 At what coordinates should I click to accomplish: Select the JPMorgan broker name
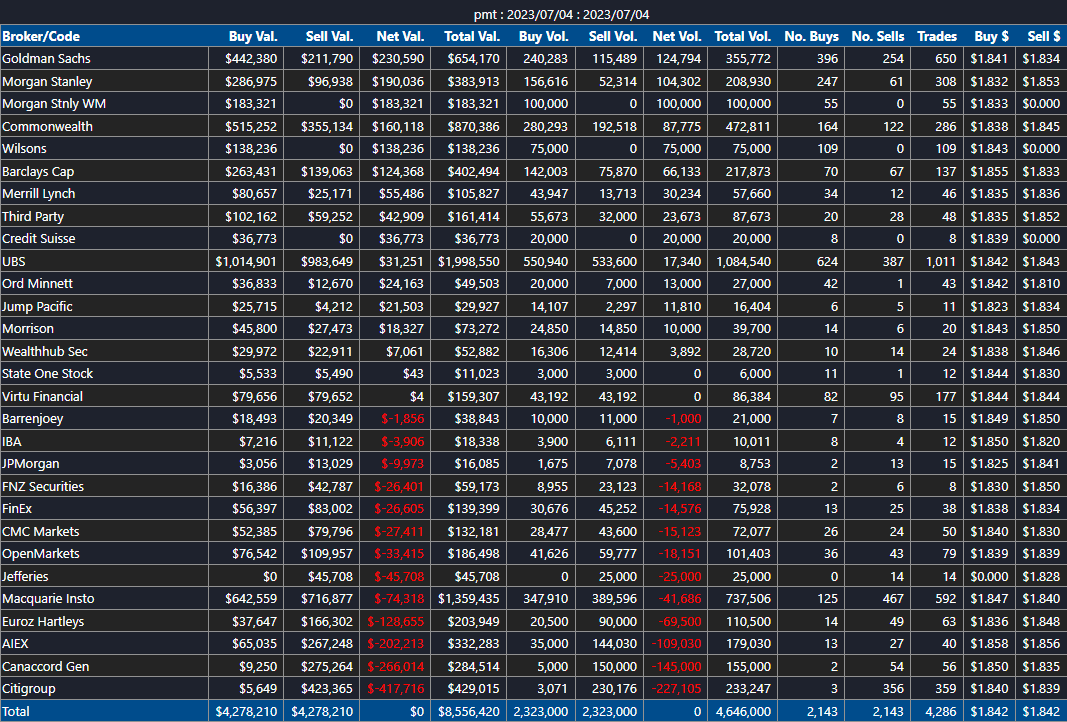31,463
